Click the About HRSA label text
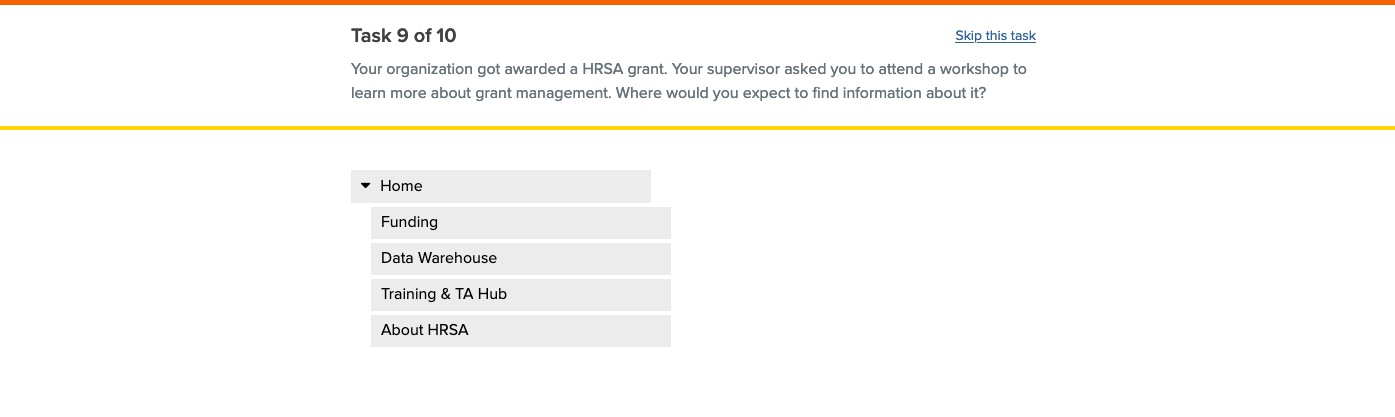The image size is (1395, 417). 424,330
